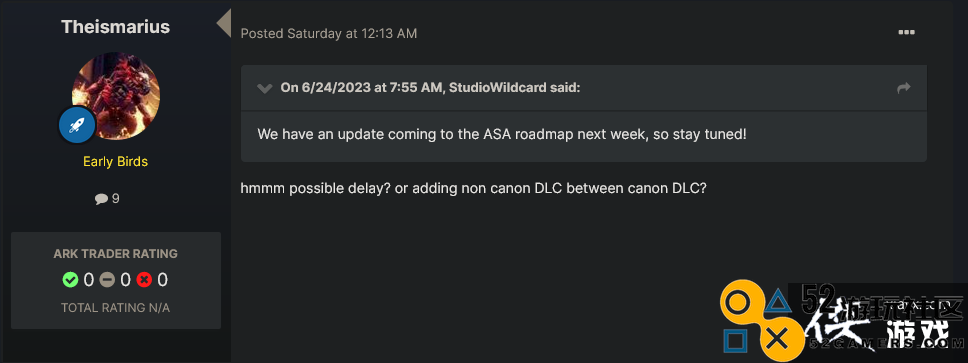Click the speech bubble post count icon
This screenshot has width=968, height=363.
pyautogui.click(x=101, y=199)
